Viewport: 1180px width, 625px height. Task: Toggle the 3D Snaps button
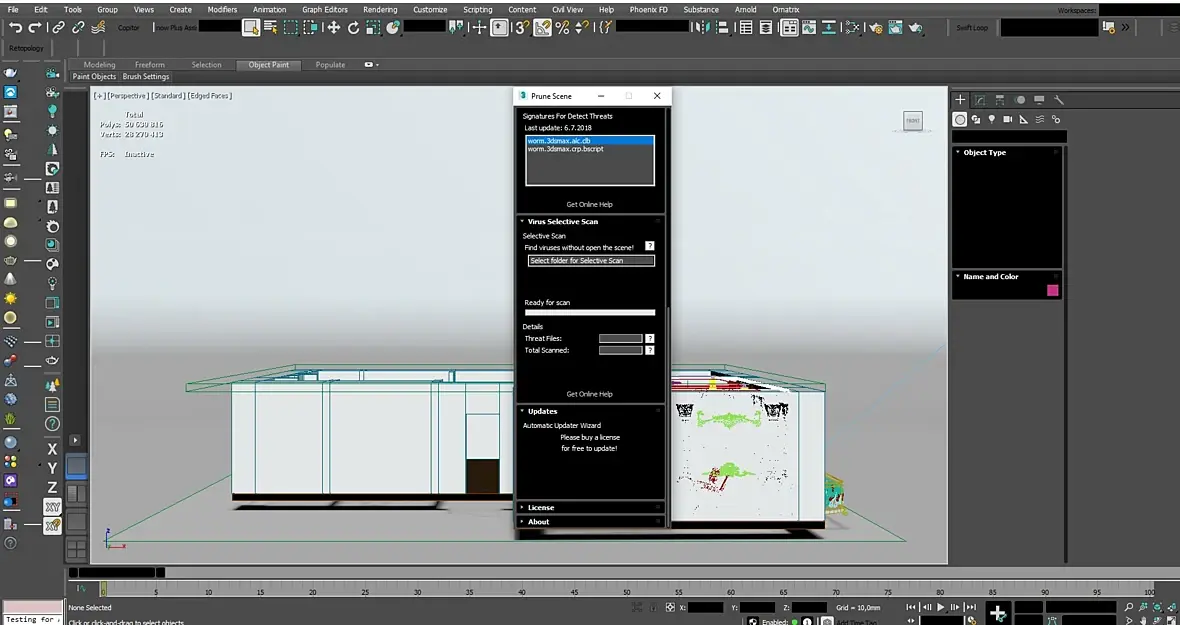pyautogui.click(x=522, y=28)
